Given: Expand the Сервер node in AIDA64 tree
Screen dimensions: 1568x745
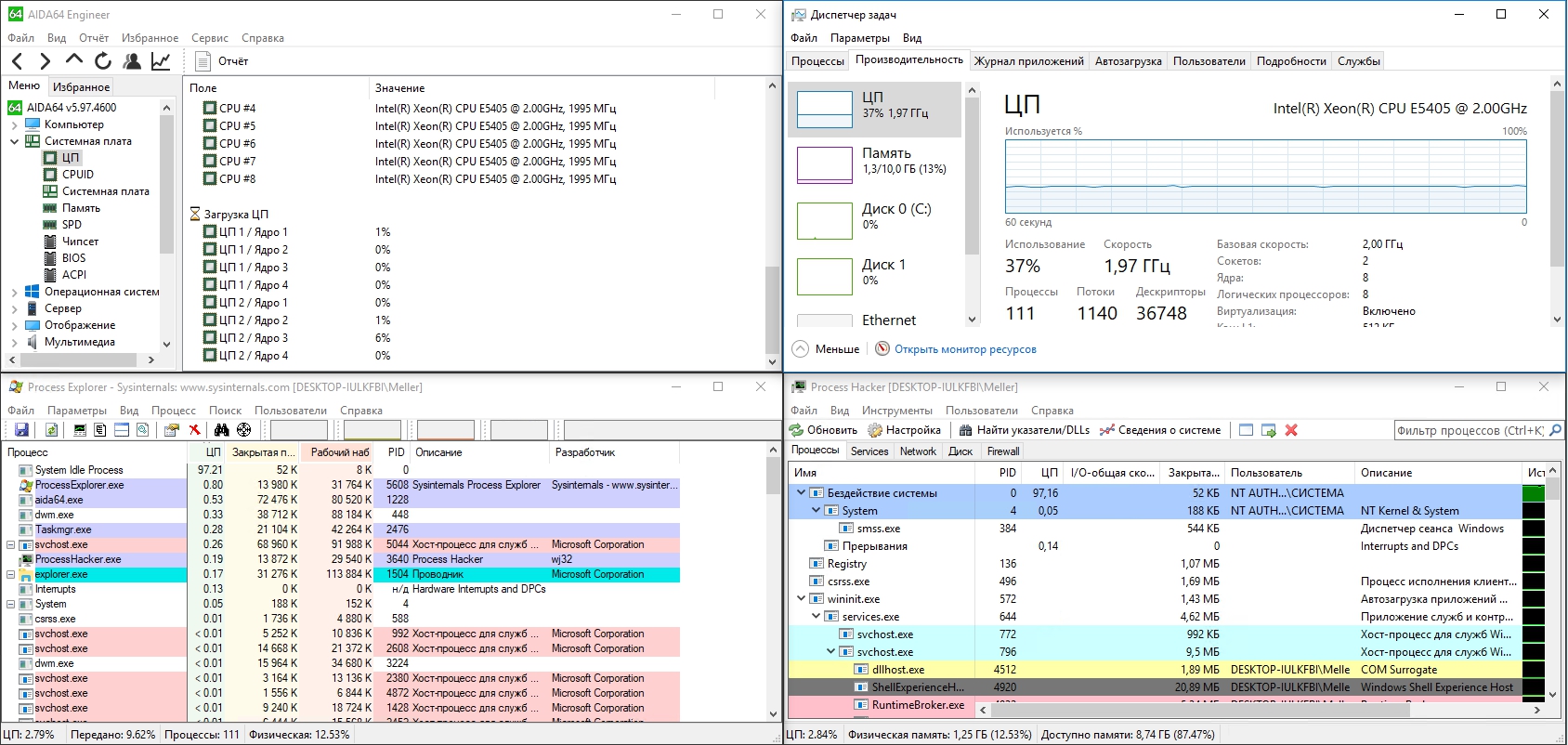Looking at the screenshot, I should (x=14, y=308).
